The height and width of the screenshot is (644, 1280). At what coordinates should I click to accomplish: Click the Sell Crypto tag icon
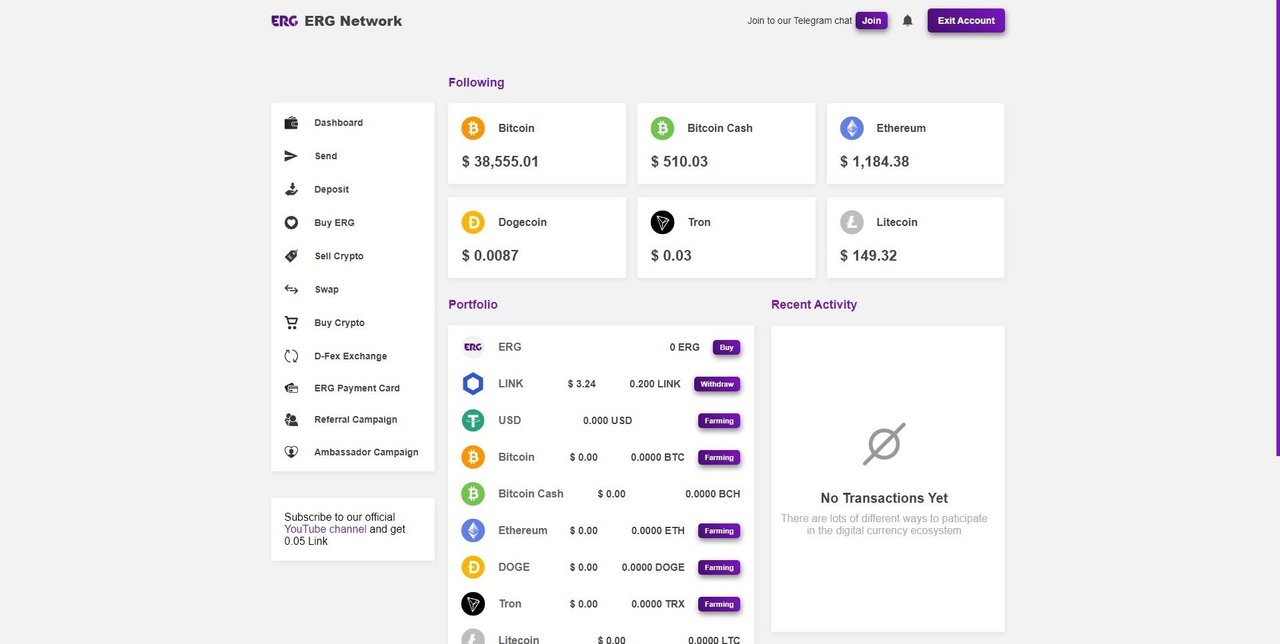(291, 256)
